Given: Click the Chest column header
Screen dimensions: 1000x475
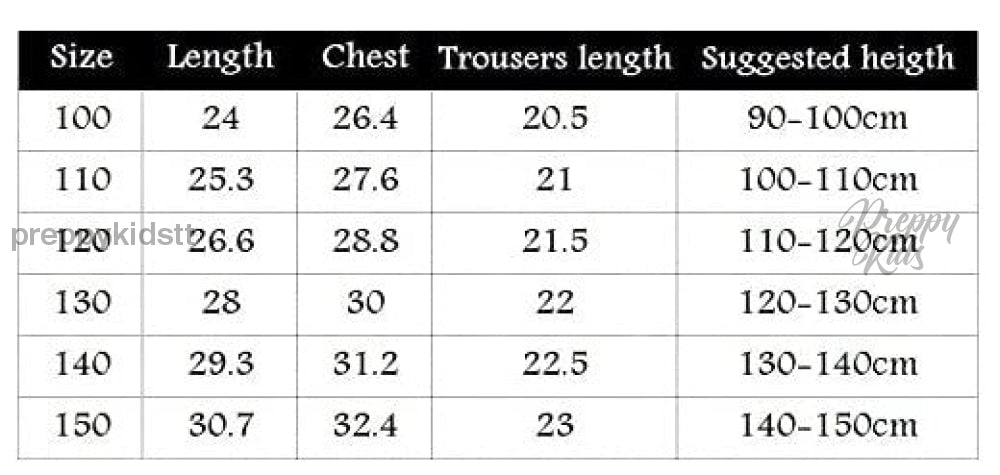Looking at the screenshot, I should (365, 57).
